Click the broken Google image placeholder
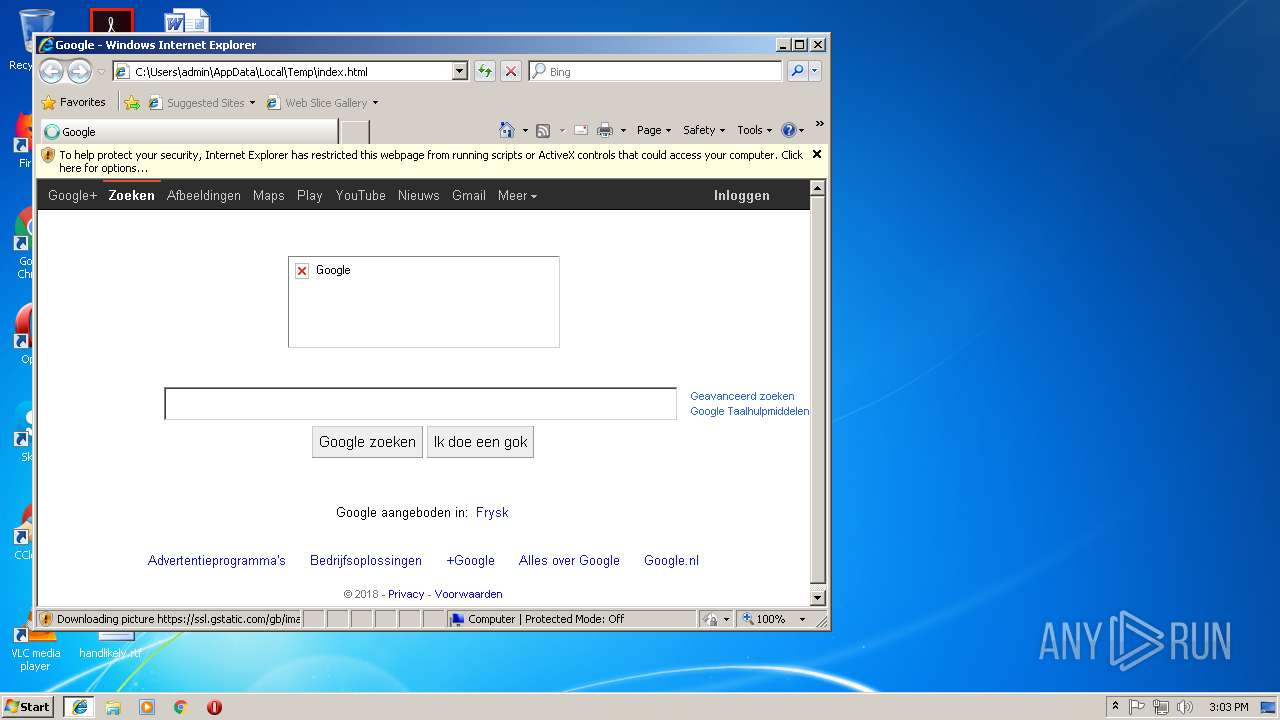1280x720 pixels. point(423,302)
